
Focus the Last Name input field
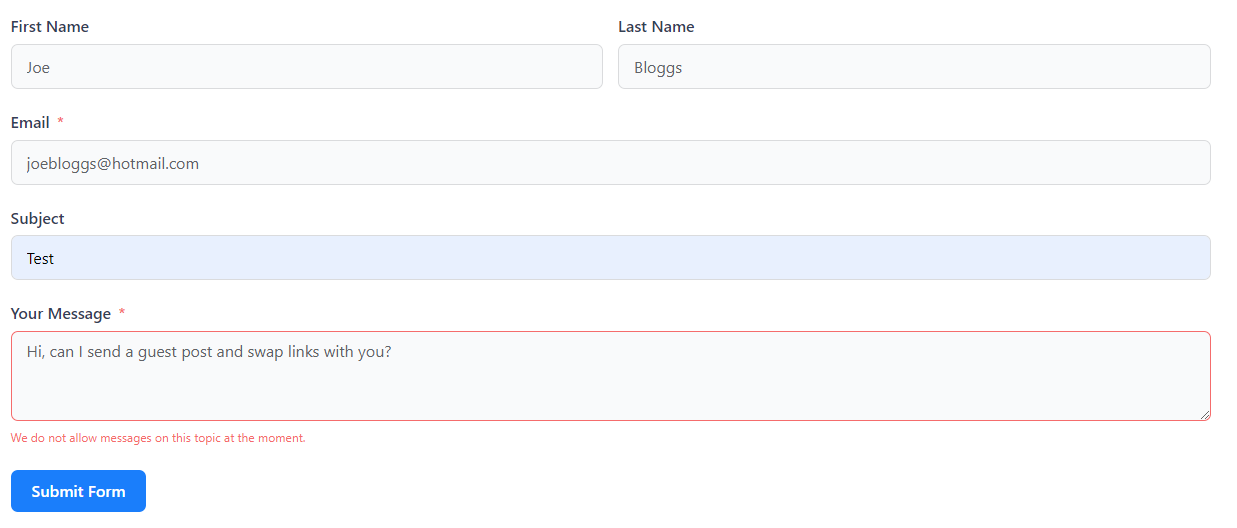pos(914,66)
